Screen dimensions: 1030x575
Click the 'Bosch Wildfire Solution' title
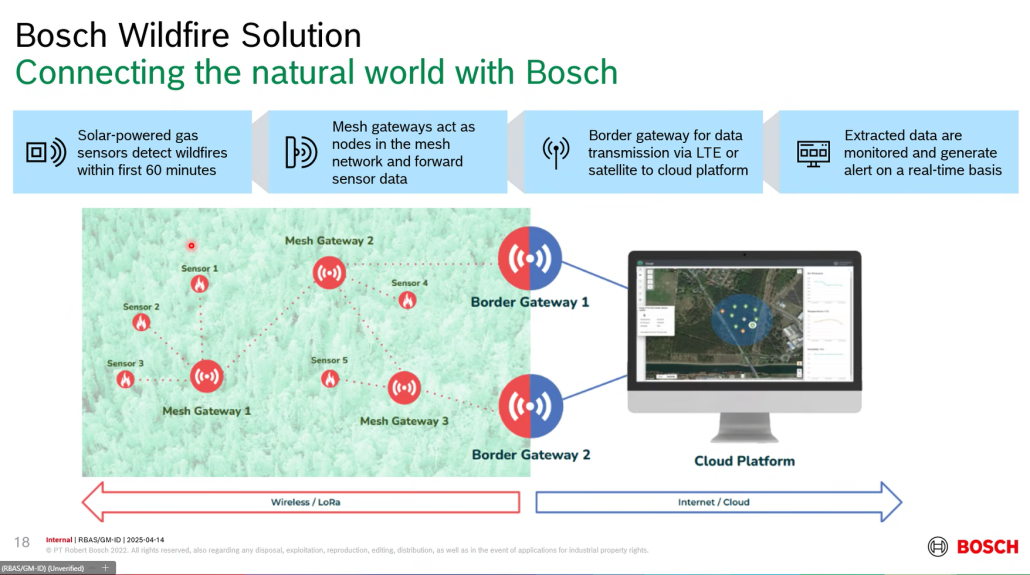pyautogui.click(x=189, y=35)
